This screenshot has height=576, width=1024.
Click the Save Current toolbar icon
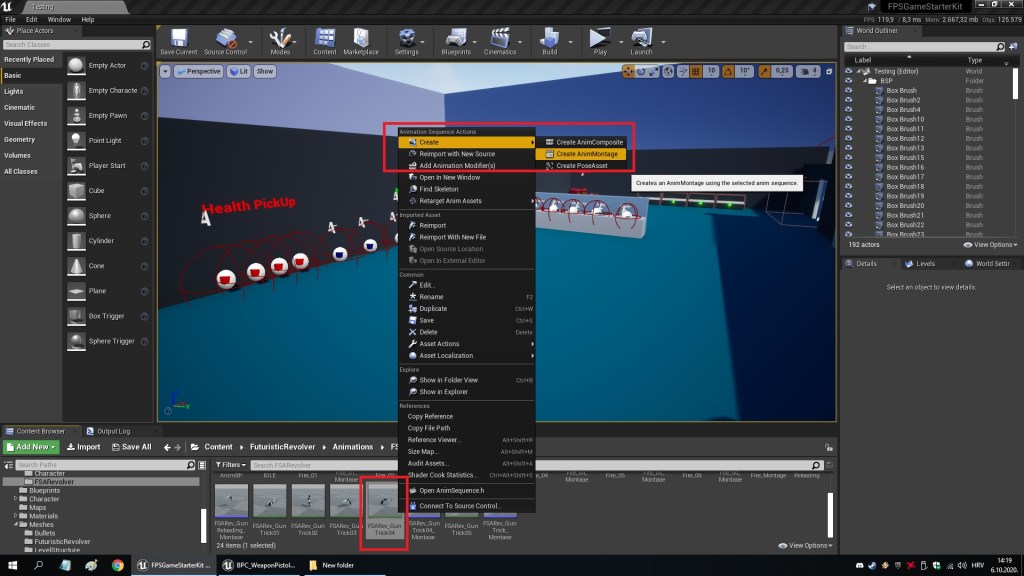click(x=179, y=40)
